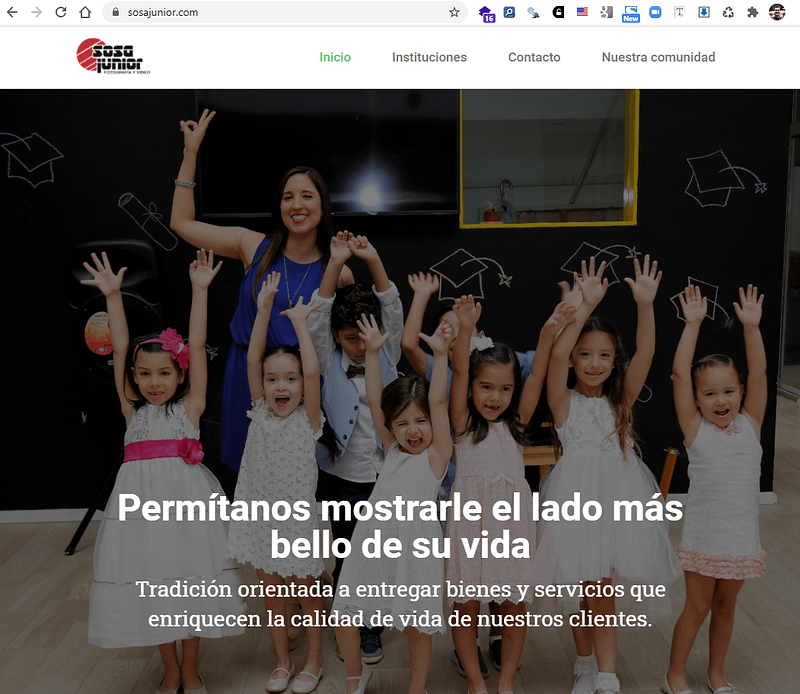Click the blue download arrow extension
The width and height of the screenshot is (800, 694).
(x=704, y=12)
